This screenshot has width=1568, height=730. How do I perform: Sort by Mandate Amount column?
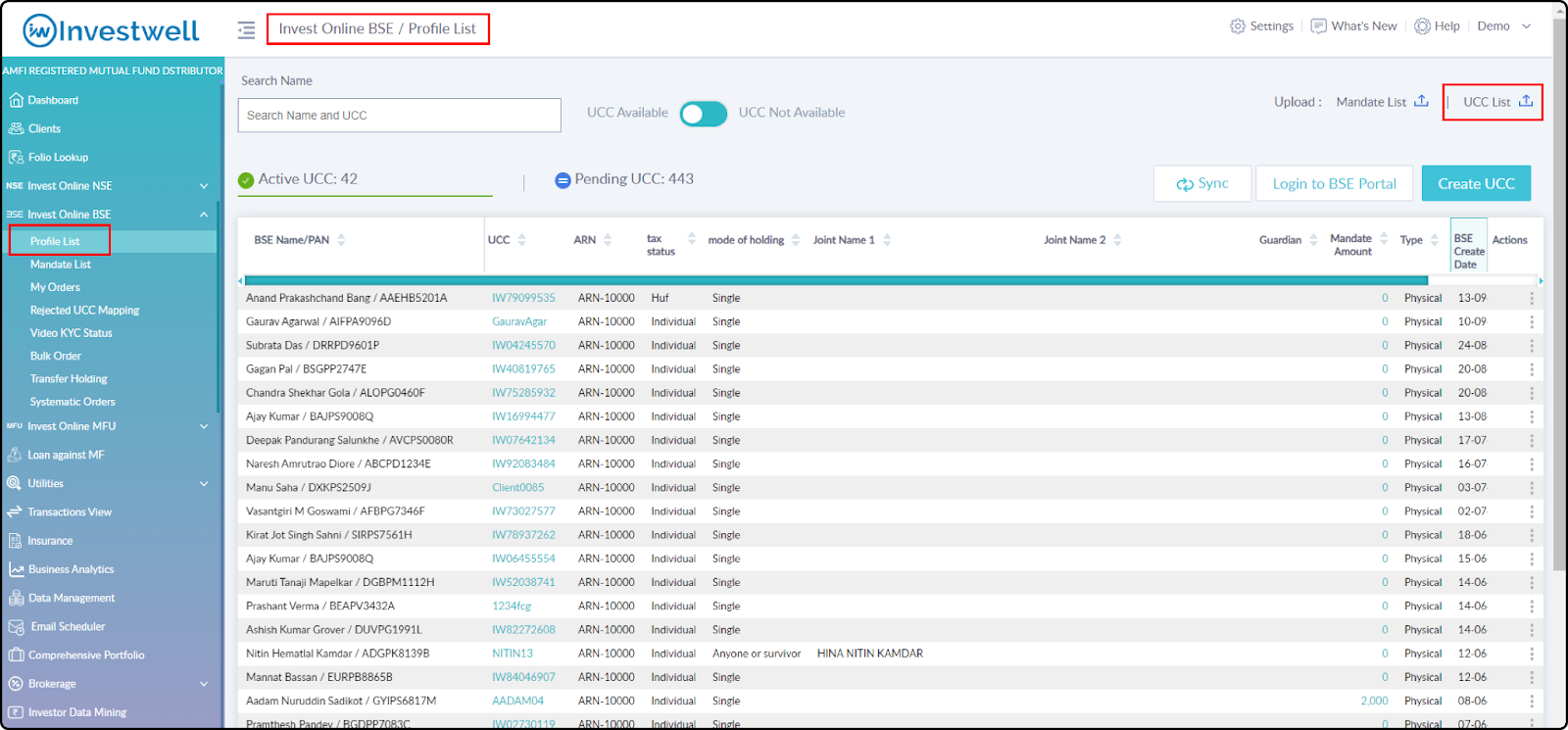coord(1384,238)
